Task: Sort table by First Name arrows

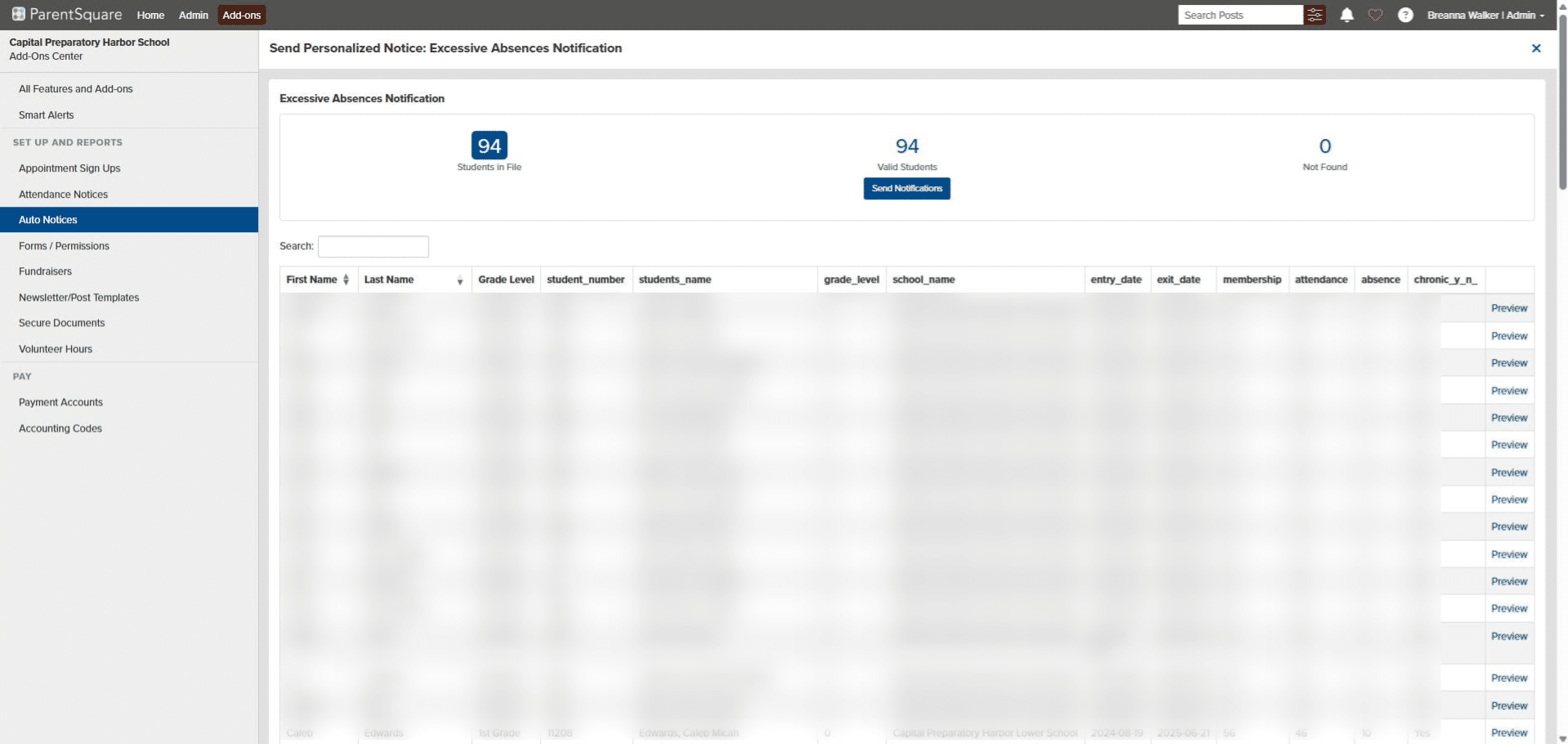Action: point(346,280)
